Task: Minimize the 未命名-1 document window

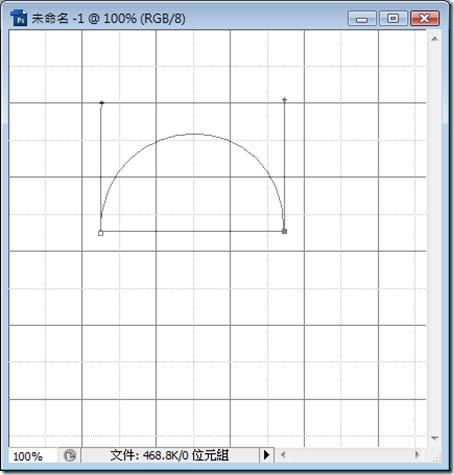Action: tap(361, 18)
